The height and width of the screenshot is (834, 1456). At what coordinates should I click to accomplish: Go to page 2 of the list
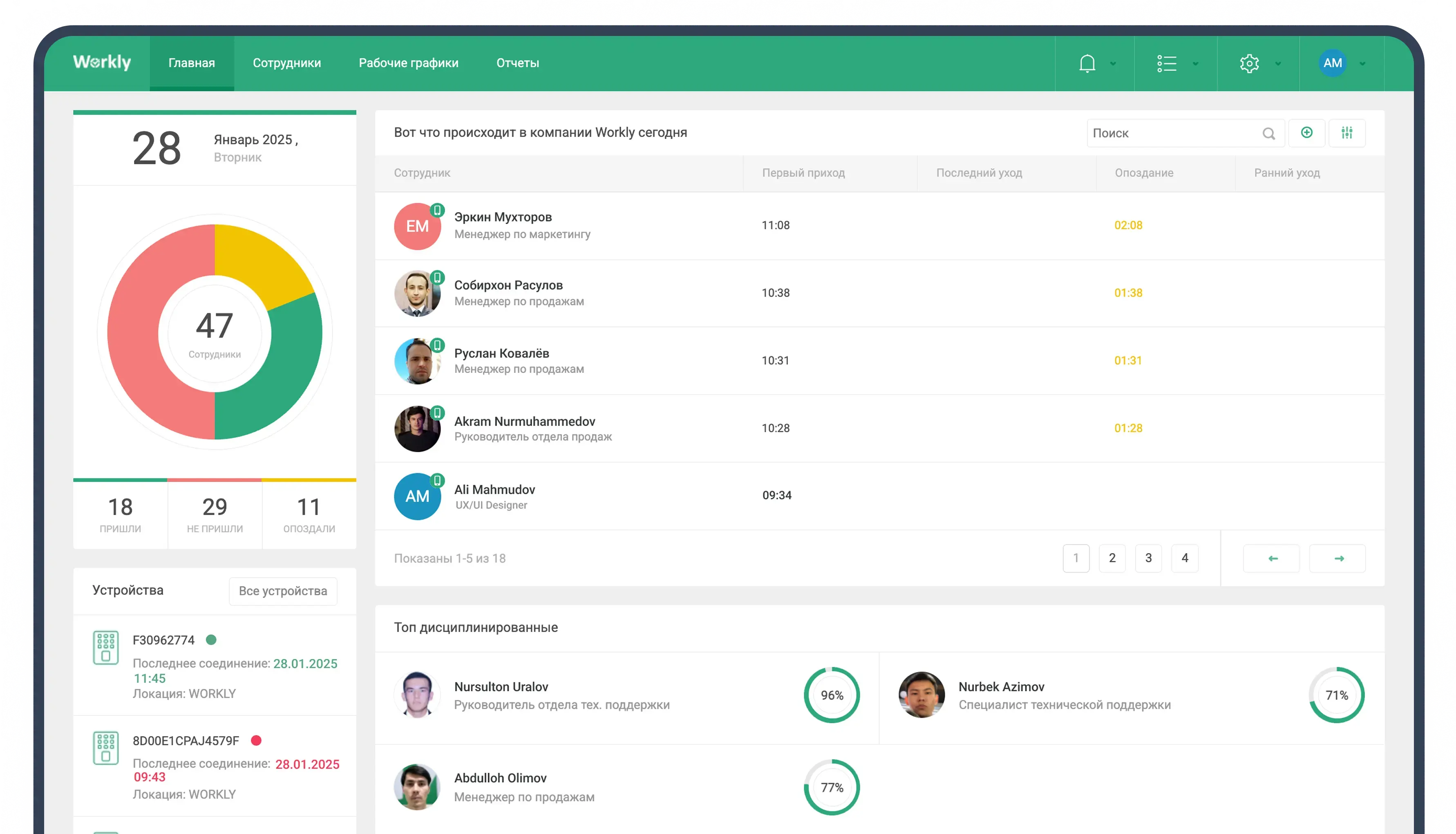click(x=1112, y=558)
